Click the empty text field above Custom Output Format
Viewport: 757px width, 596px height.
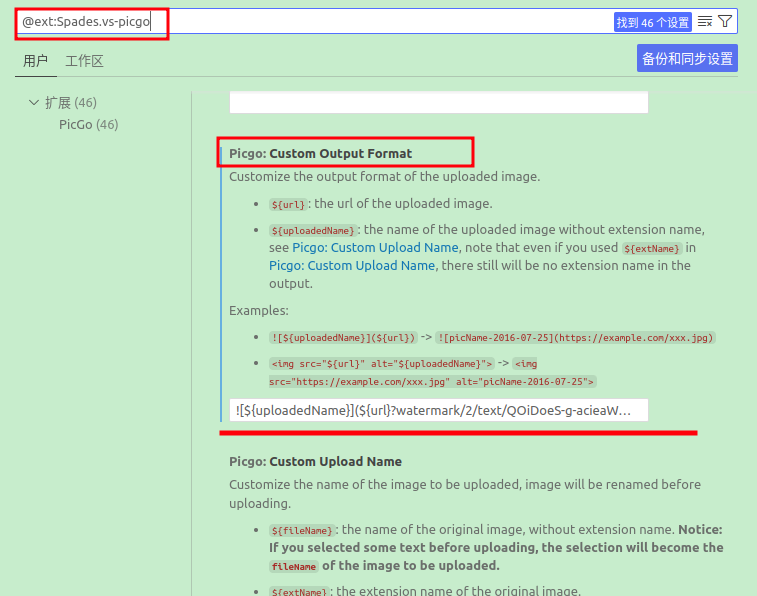coord(438,102)
